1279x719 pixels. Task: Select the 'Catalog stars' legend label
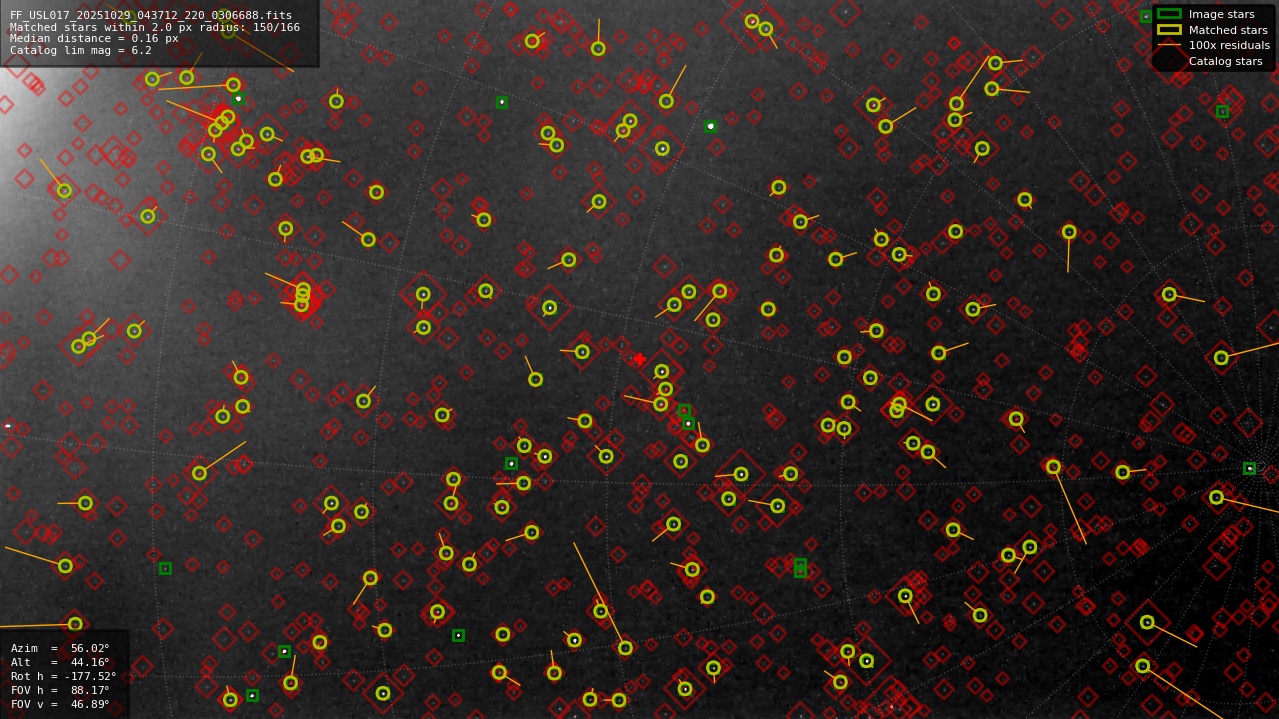pyautogui.click(x=1225, y=61)
